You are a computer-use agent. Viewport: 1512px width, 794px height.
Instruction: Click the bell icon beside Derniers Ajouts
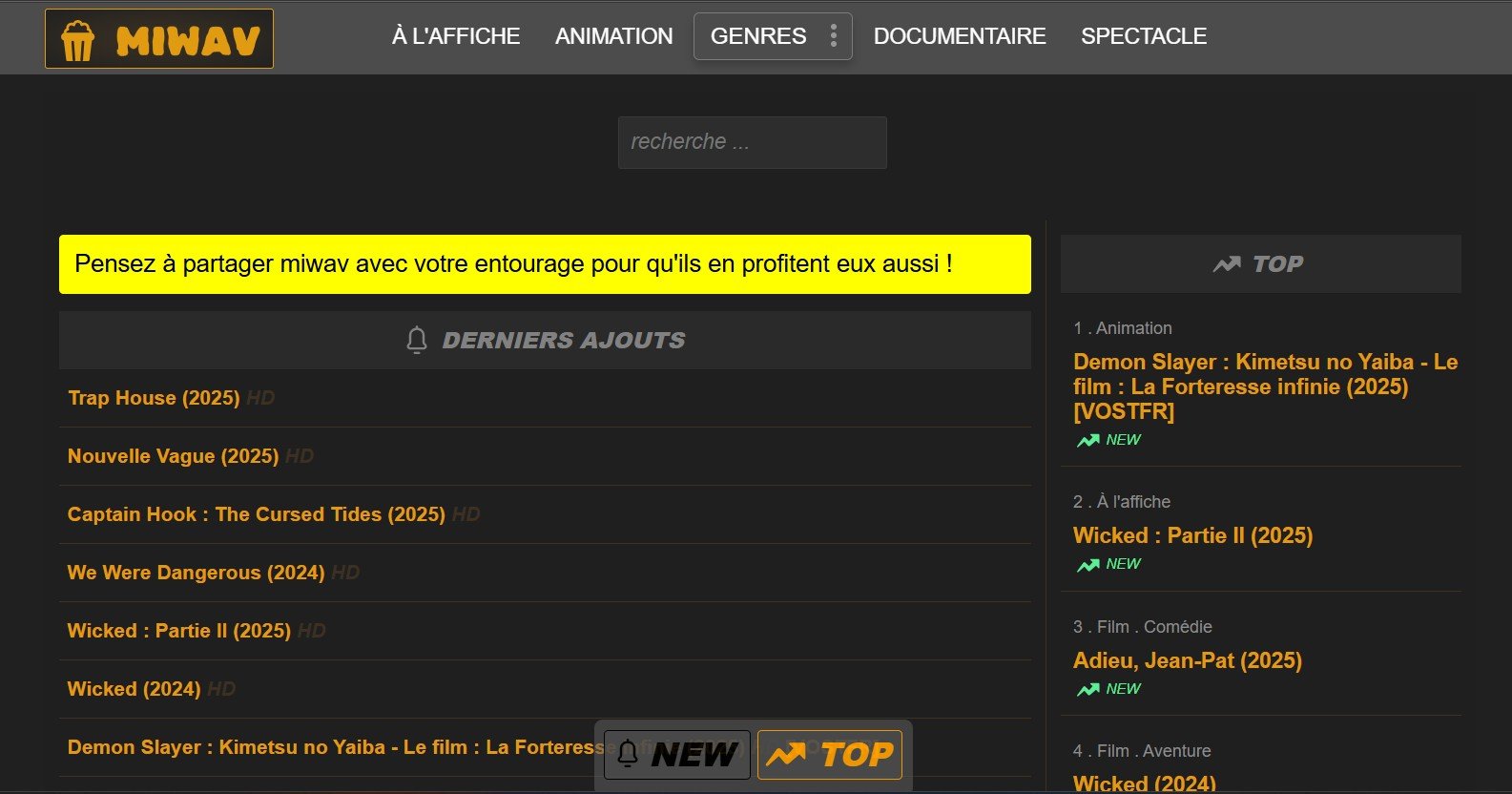pos(417,340)
